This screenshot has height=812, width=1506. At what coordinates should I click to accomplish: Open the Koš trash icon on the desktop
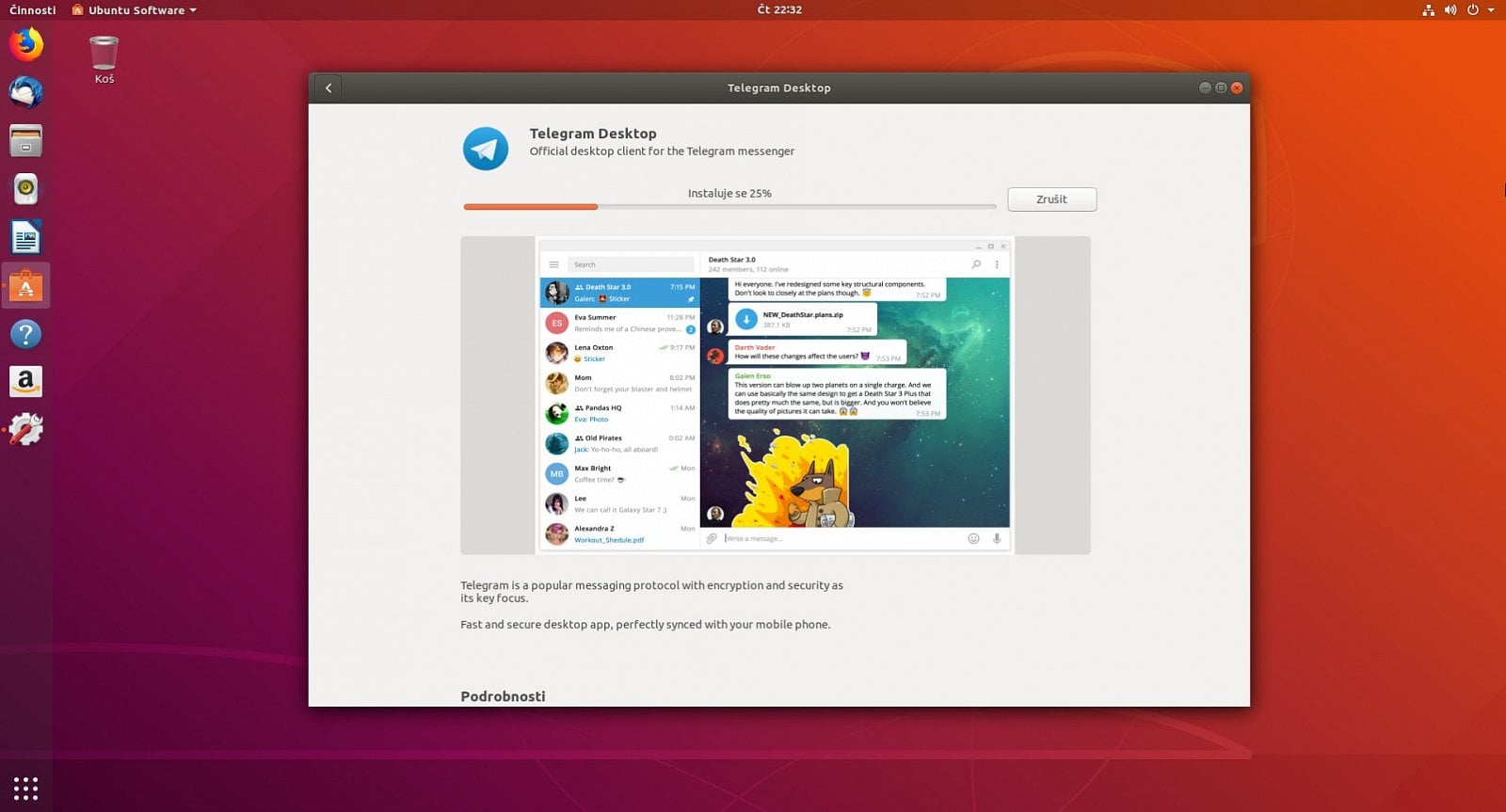click(x=104, y=59)
